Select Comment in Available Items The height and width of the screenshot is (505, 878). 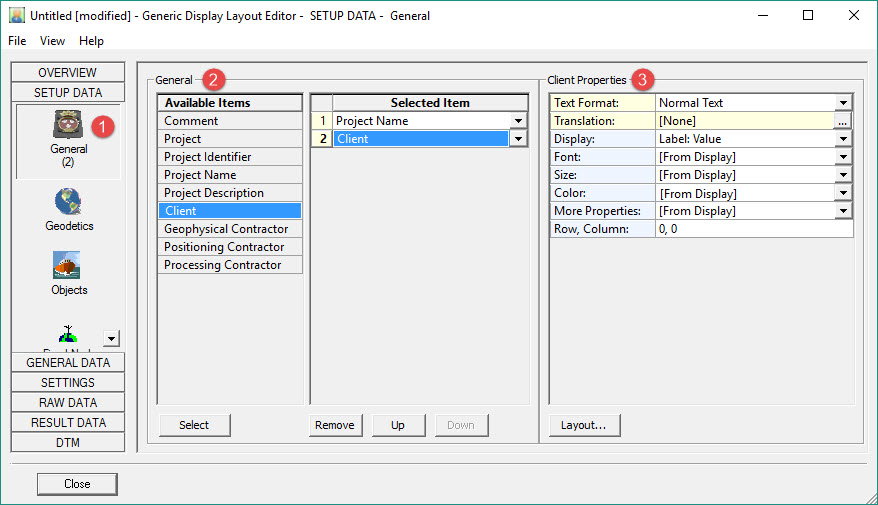click(230, 121)
